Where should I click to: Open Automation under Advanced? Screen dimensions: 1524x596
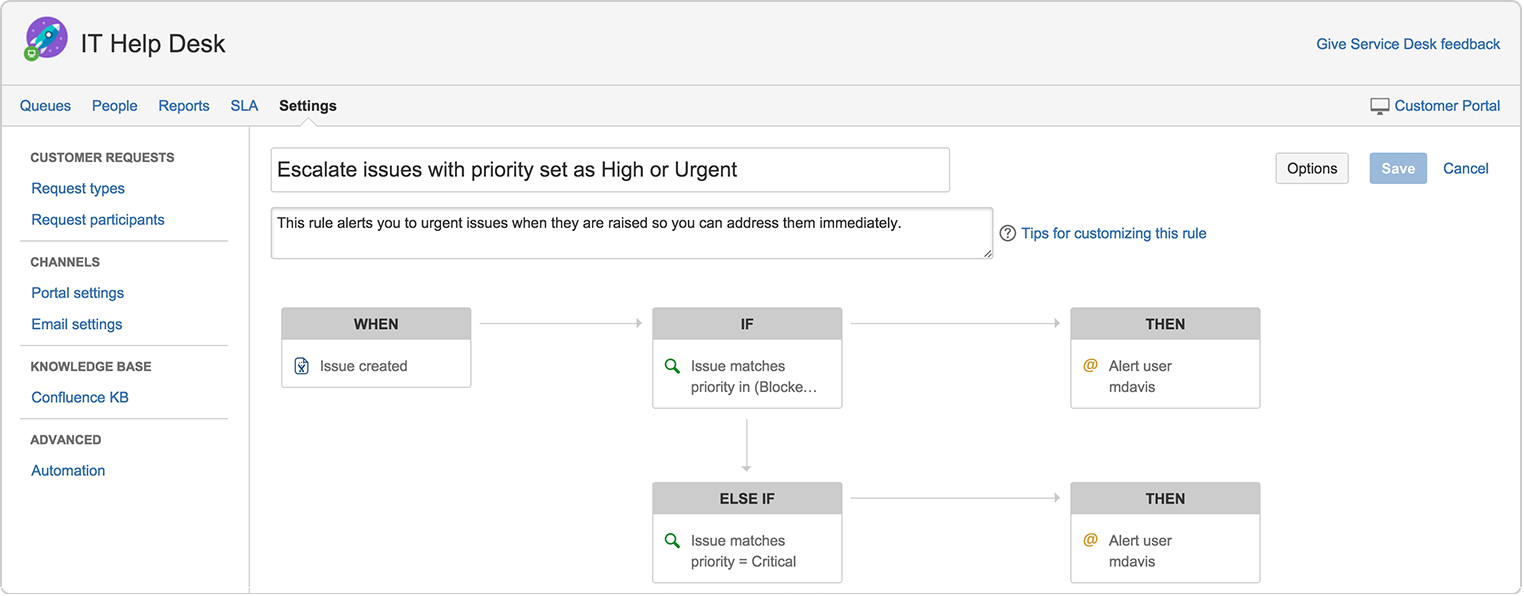tap(68, 471)
